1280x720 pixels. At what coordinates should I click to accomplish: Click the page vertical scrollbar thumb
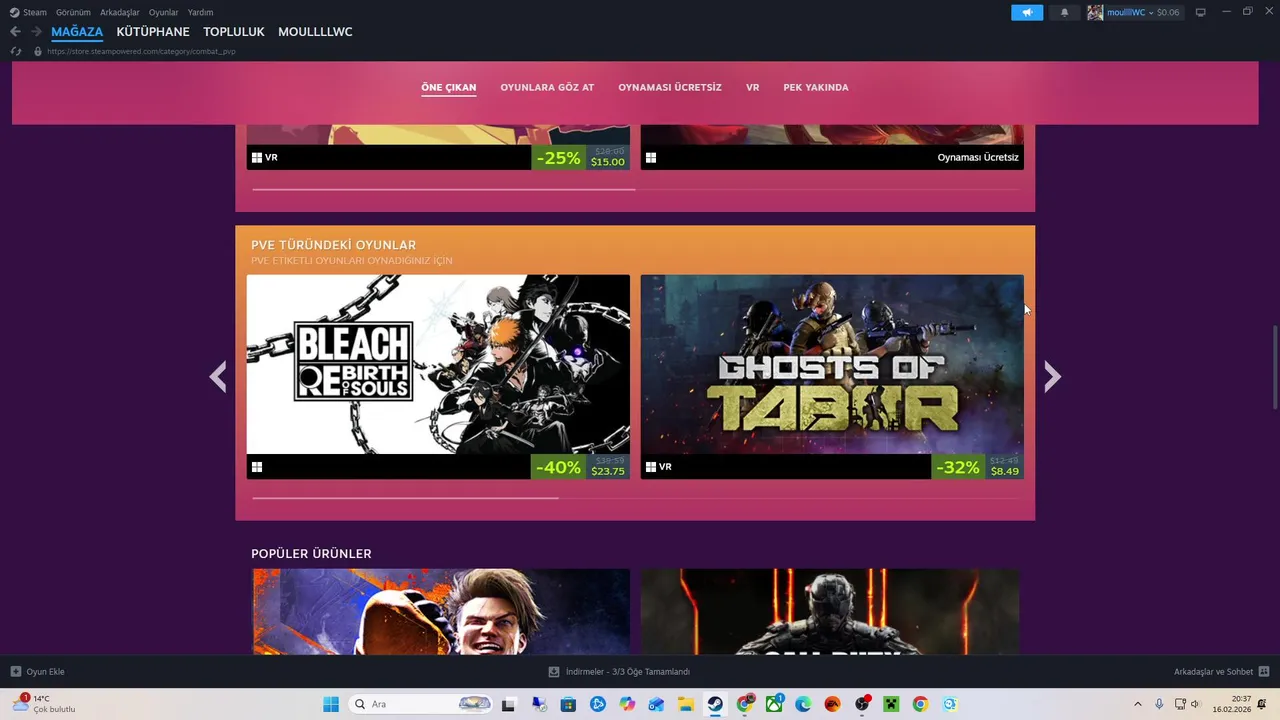[x=1274, y=366]
